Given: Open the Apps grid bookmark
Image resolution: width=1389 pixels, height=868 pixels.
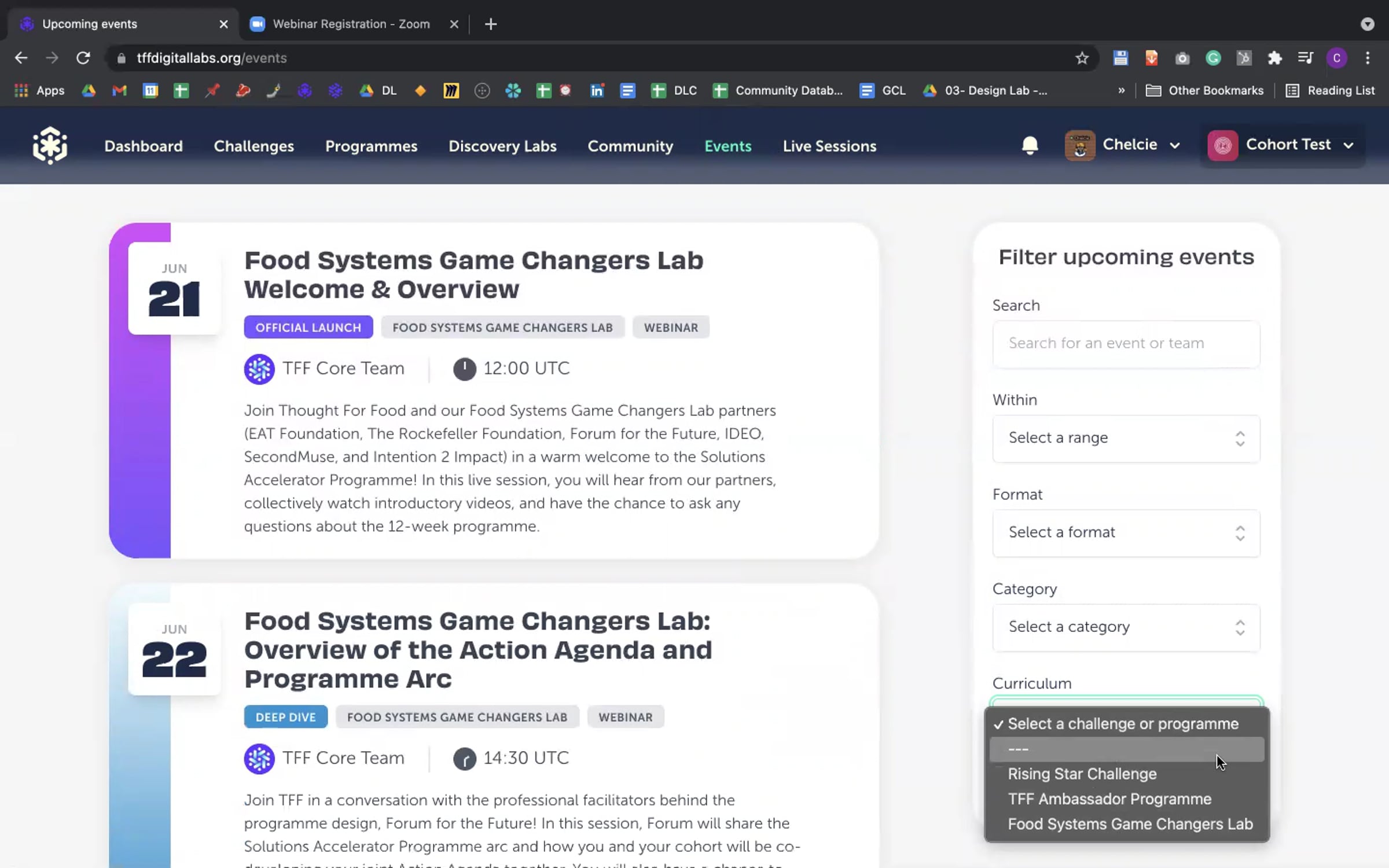Looking at the screenshot, I should (x=39, y=90).
